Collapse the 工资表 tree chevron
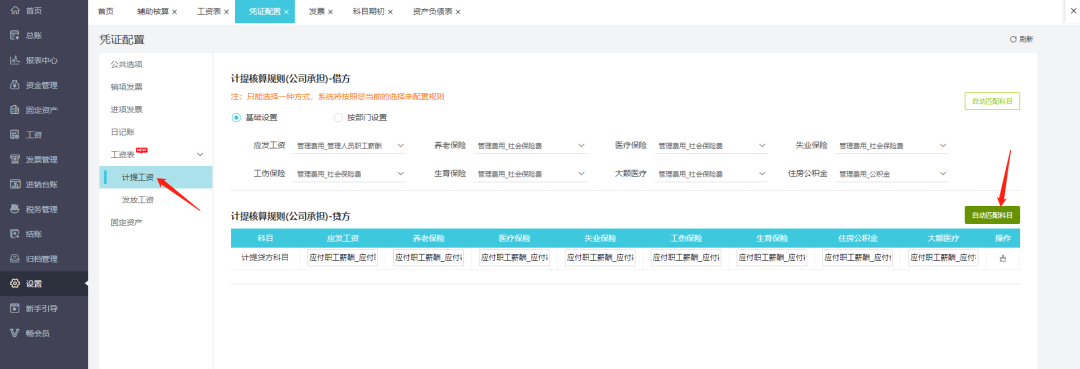 coord(200,154)
